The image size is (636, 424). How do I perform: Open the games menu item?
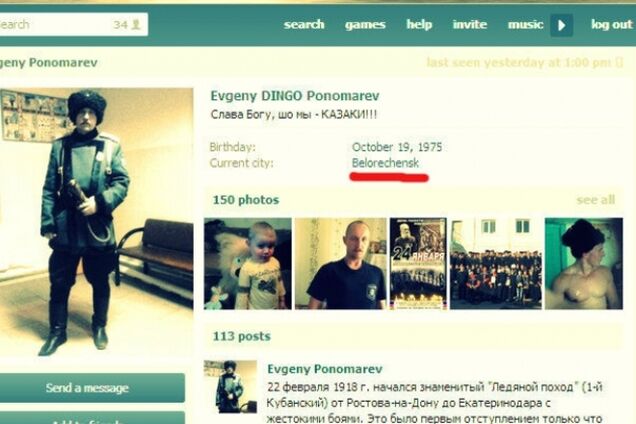click(x=365, y=25)
